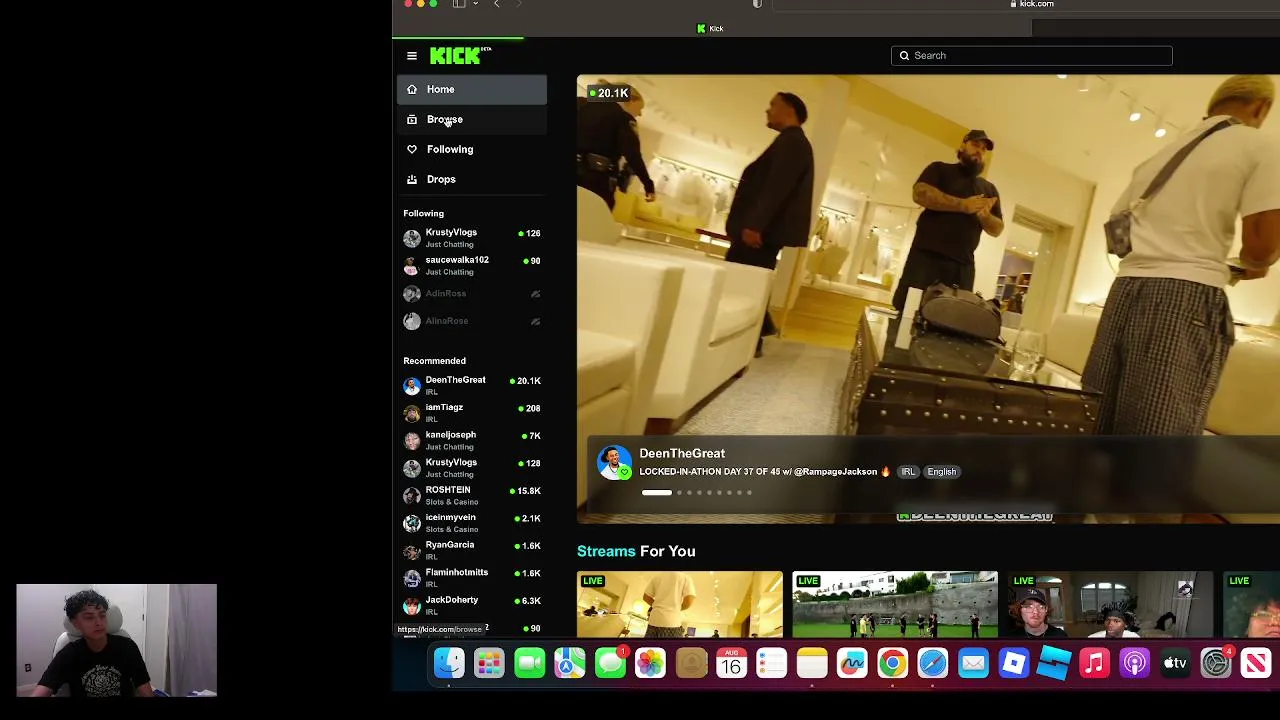
Task: Open the iamTiagz recommended channel
Action: coord(472,413)
